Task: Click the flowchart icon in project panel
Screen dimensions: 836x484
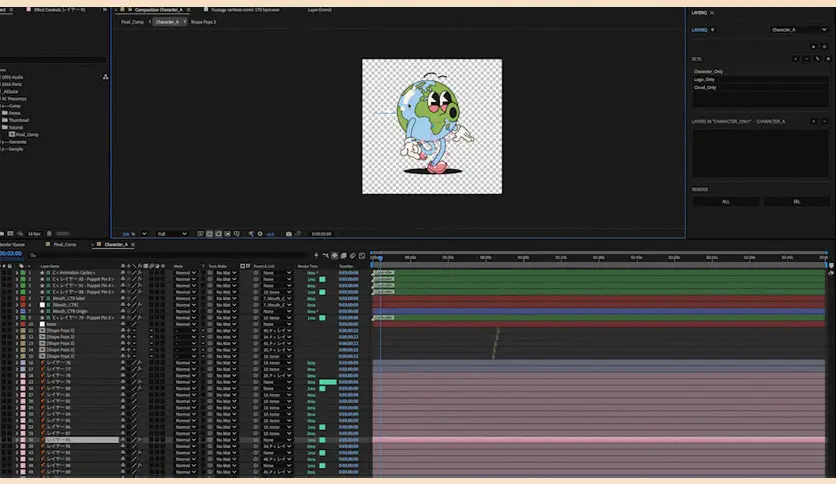Action: pyautogui.click(x=106, y=77)
